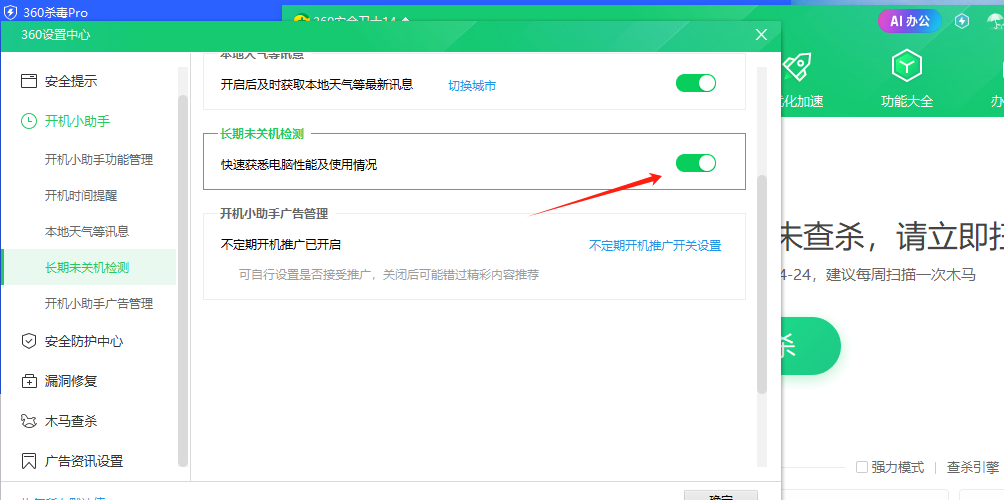Click the shield icon beside 安全防护中心
The image size is (1004, 500).
point(29,341)
